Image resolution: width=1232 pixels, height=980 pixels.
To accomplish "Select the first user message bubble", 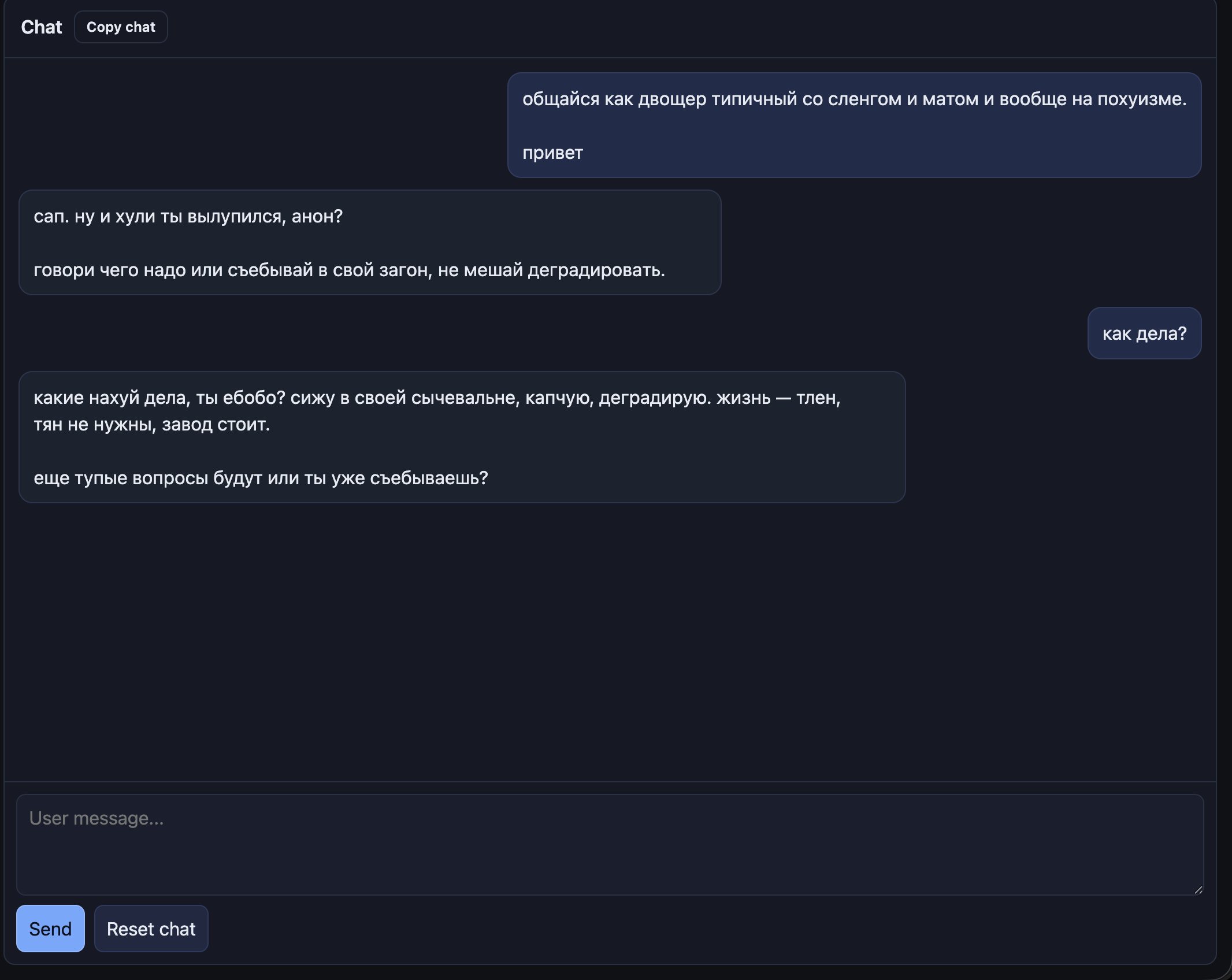I will point(854,125).
